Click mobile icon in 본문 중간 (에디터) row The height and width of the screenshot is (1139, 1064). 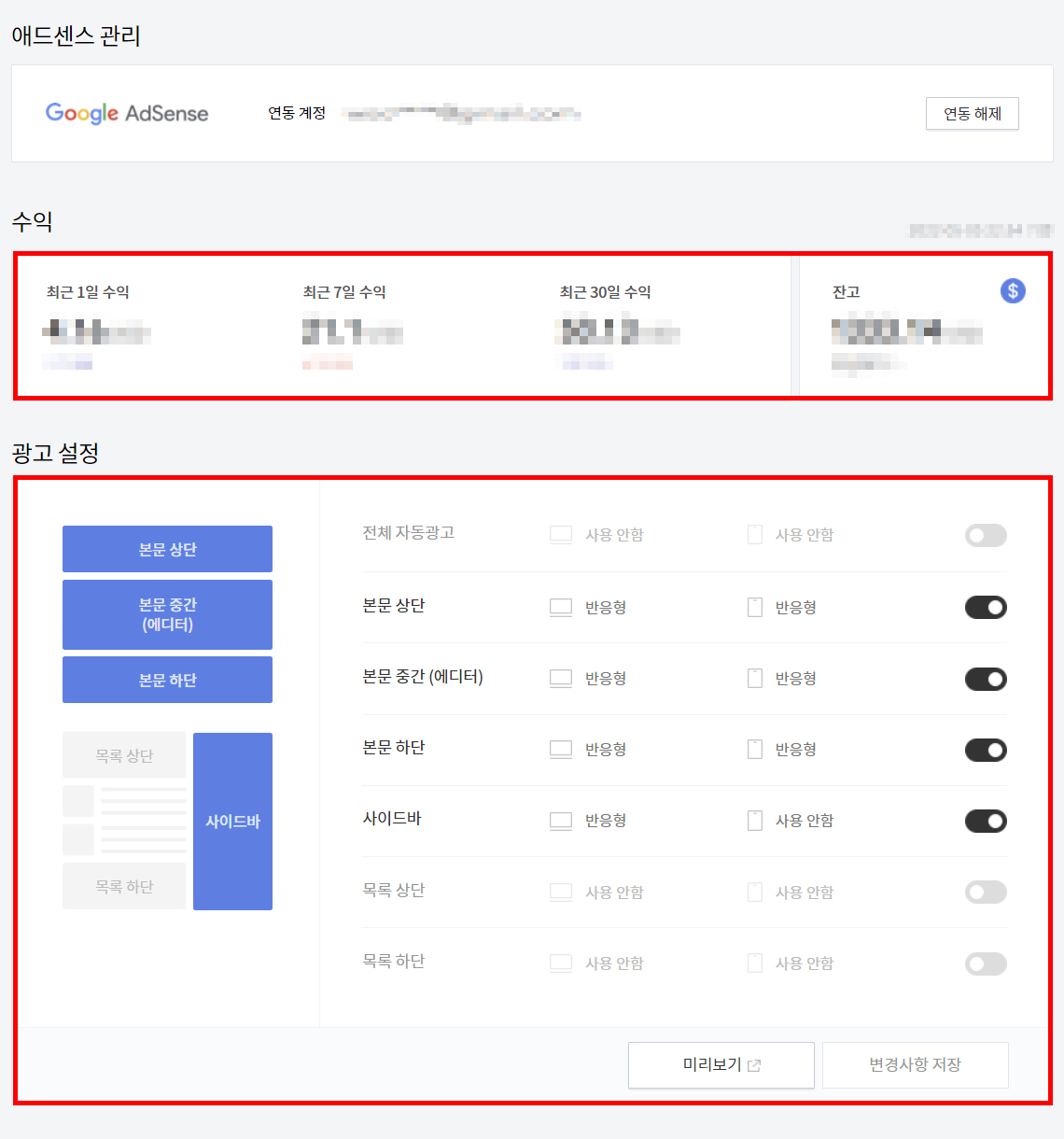click(755, 678)
